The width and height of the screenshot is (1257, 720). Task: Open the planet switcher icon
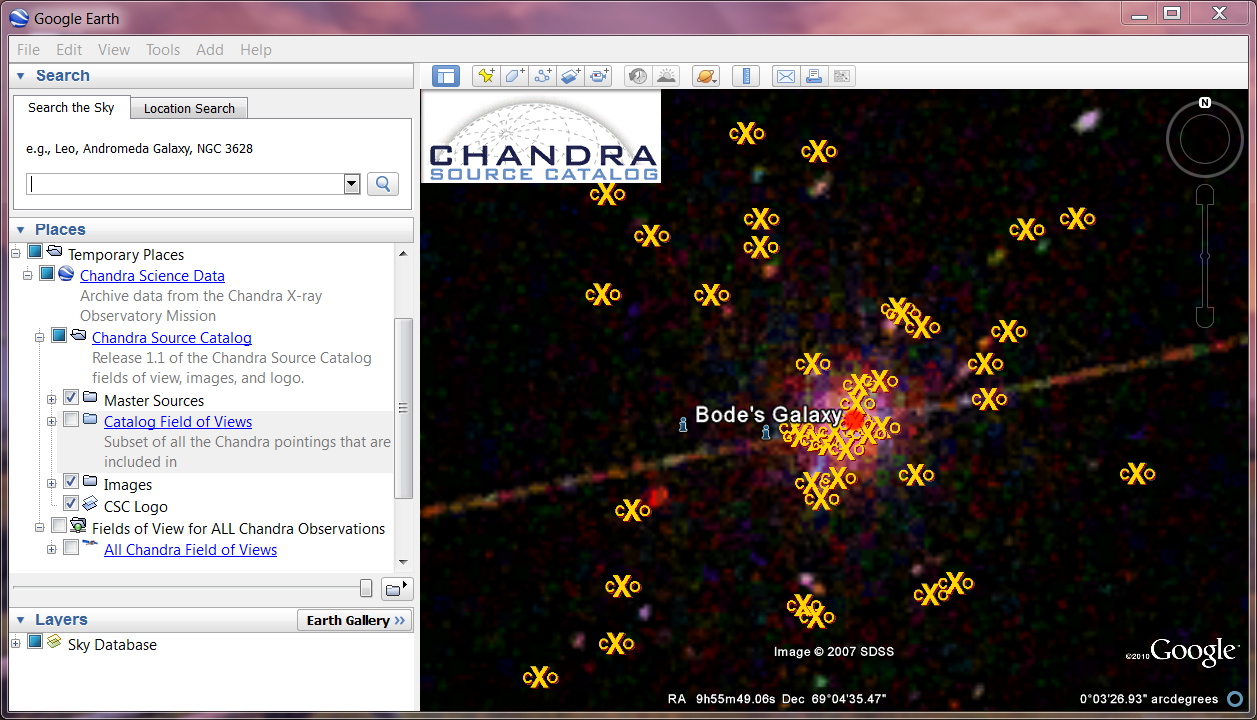pos(704,76)
